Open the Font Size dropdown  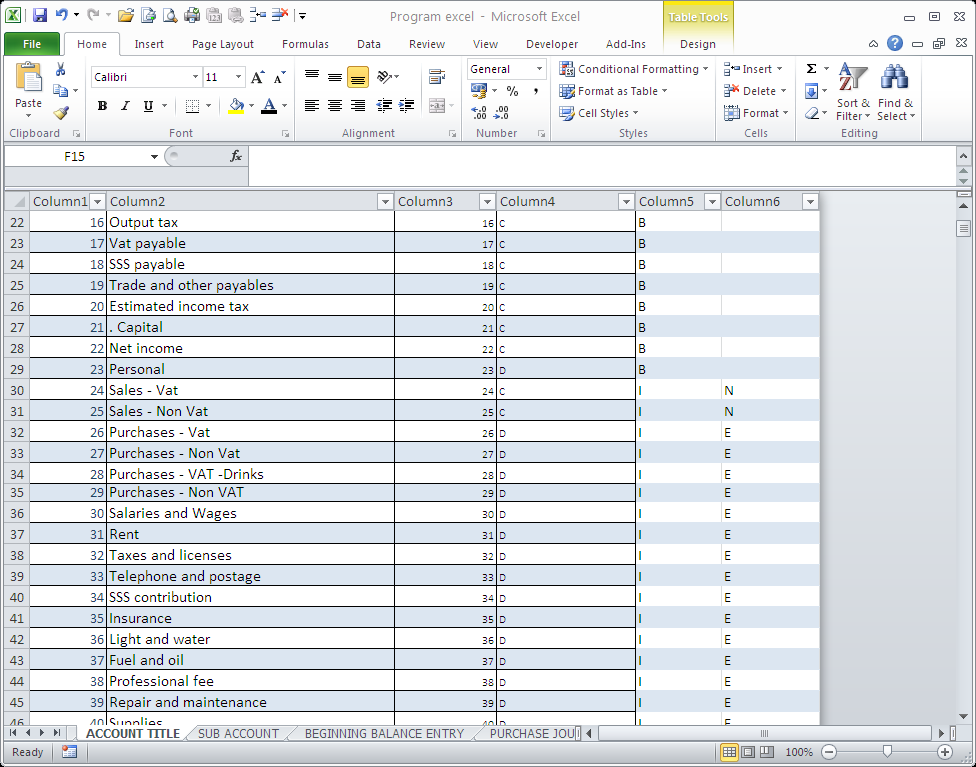238,76
